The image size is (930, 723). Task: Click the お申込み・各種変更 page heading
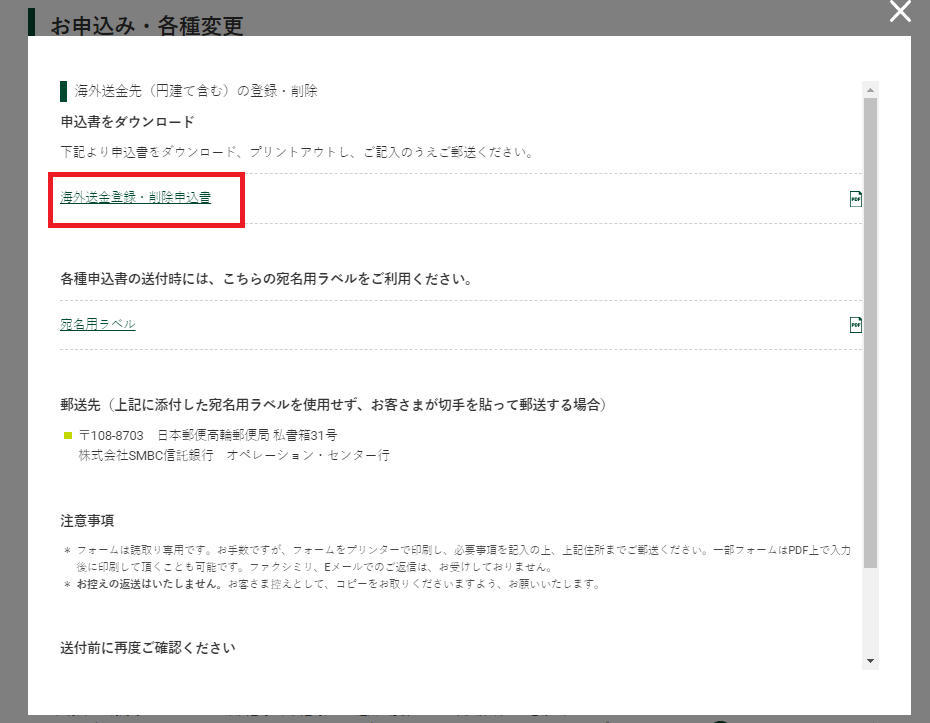[147, 26]
